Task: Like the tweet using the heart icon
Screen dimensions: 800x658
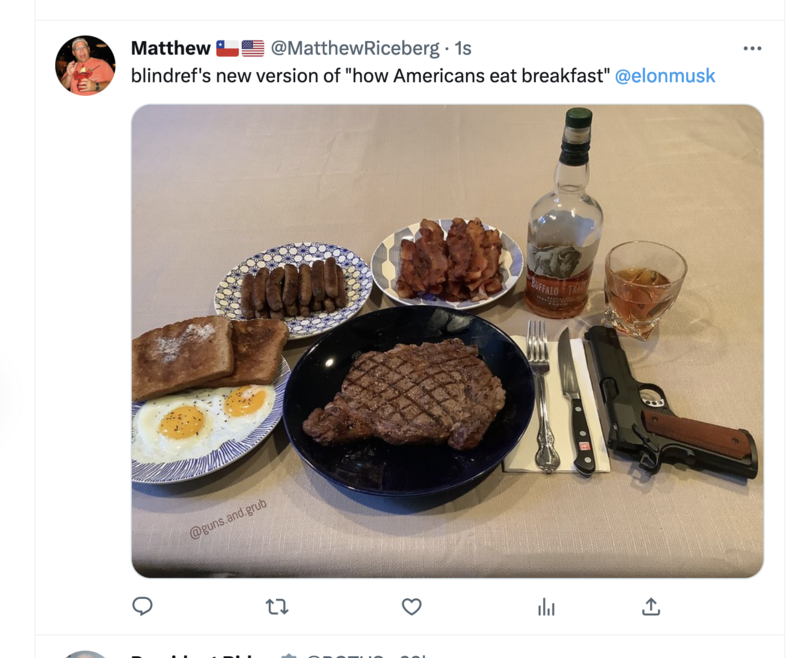Action: (x=411, y=606)
